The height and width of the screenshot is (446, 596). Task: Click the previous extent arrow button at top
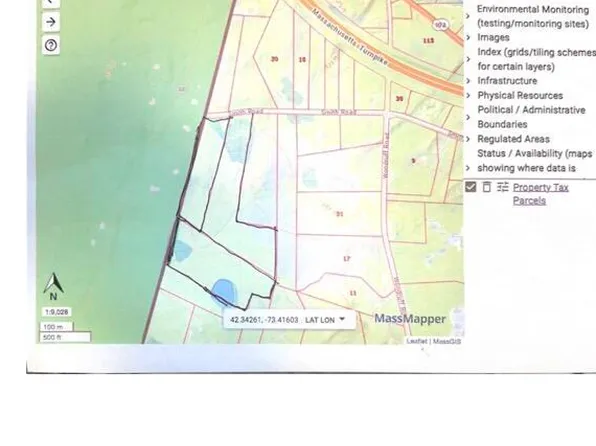pyautogui.click(x=51, y=3)
